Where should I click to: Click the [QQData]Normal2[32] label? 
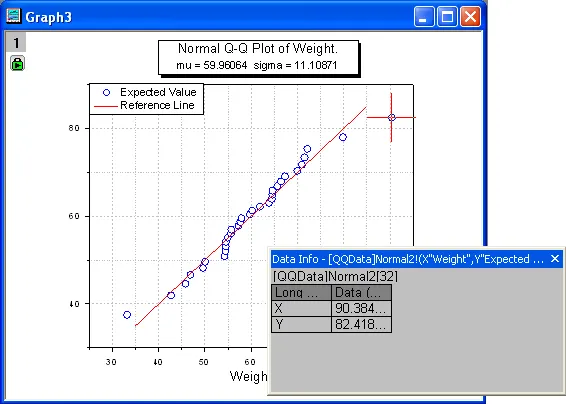(335, 277)
